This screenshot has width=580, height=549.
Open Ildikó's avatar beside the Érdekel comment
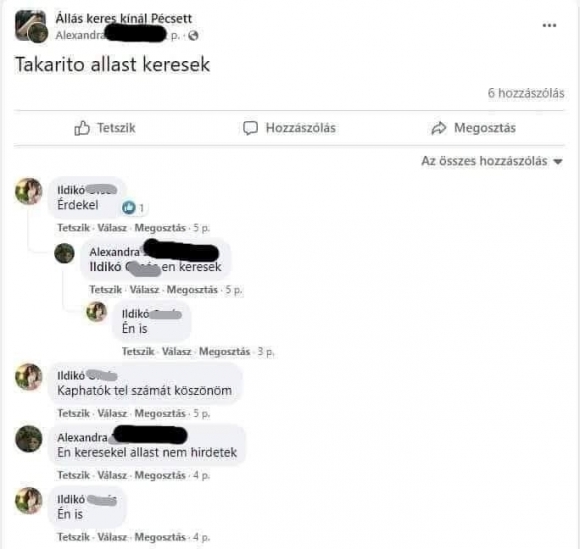(28, 191)
